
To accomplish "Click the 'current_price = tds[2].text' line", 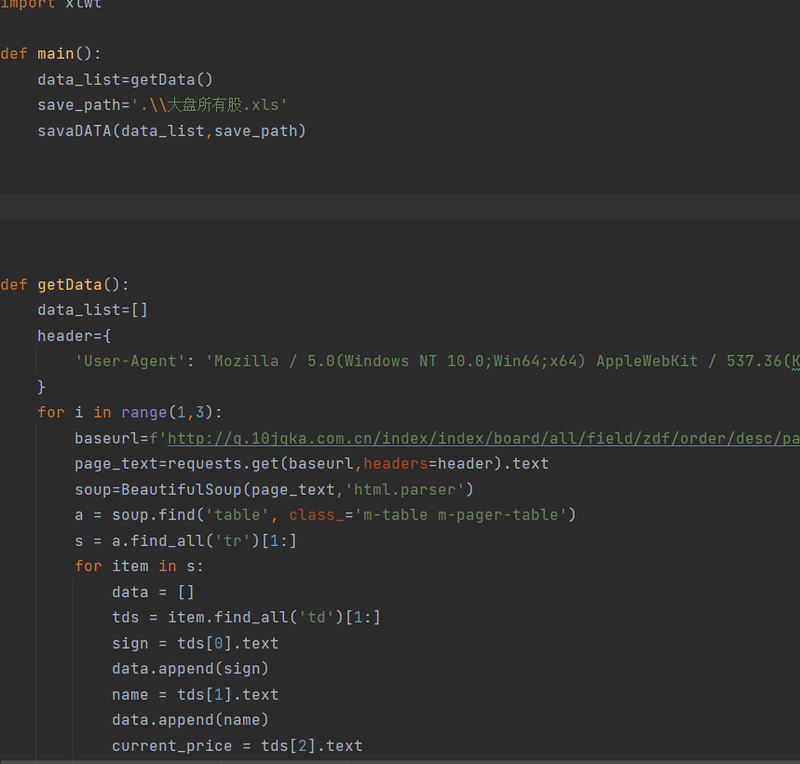I will (x=237, y=746).
